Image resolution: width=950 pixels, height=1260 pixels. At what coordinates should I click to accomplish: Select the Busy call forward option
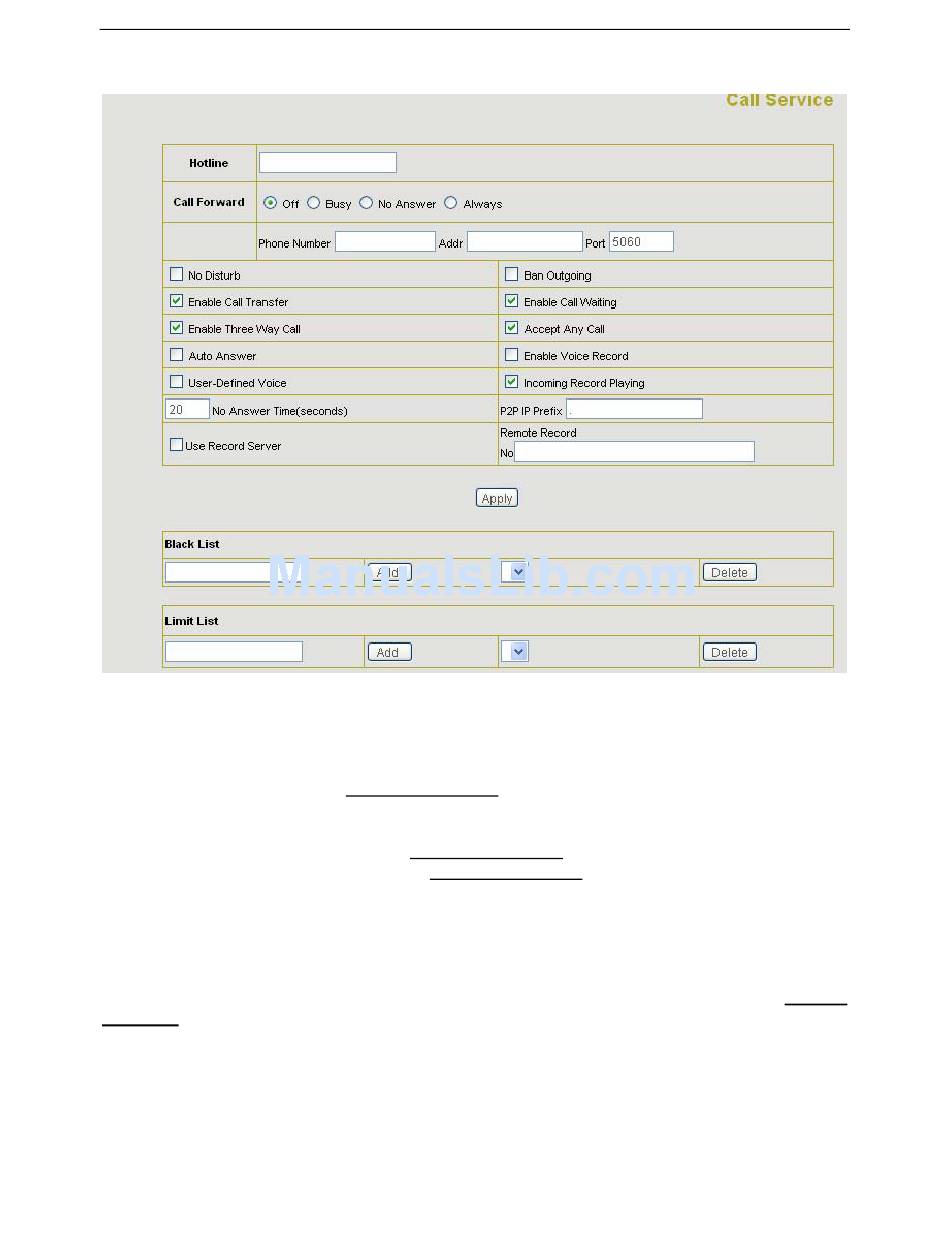pyautogui.click(x=313, y=203)
